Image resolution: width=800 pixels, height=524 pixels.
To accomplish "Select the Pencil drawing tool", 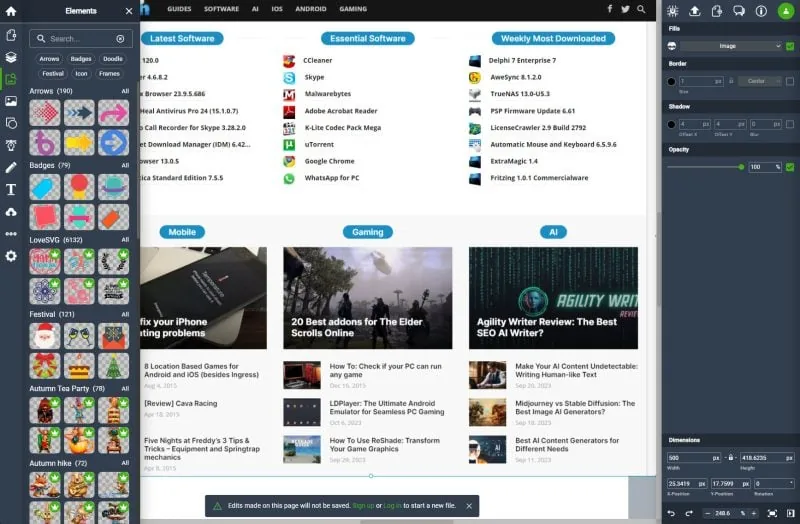I will coord(11,167).
